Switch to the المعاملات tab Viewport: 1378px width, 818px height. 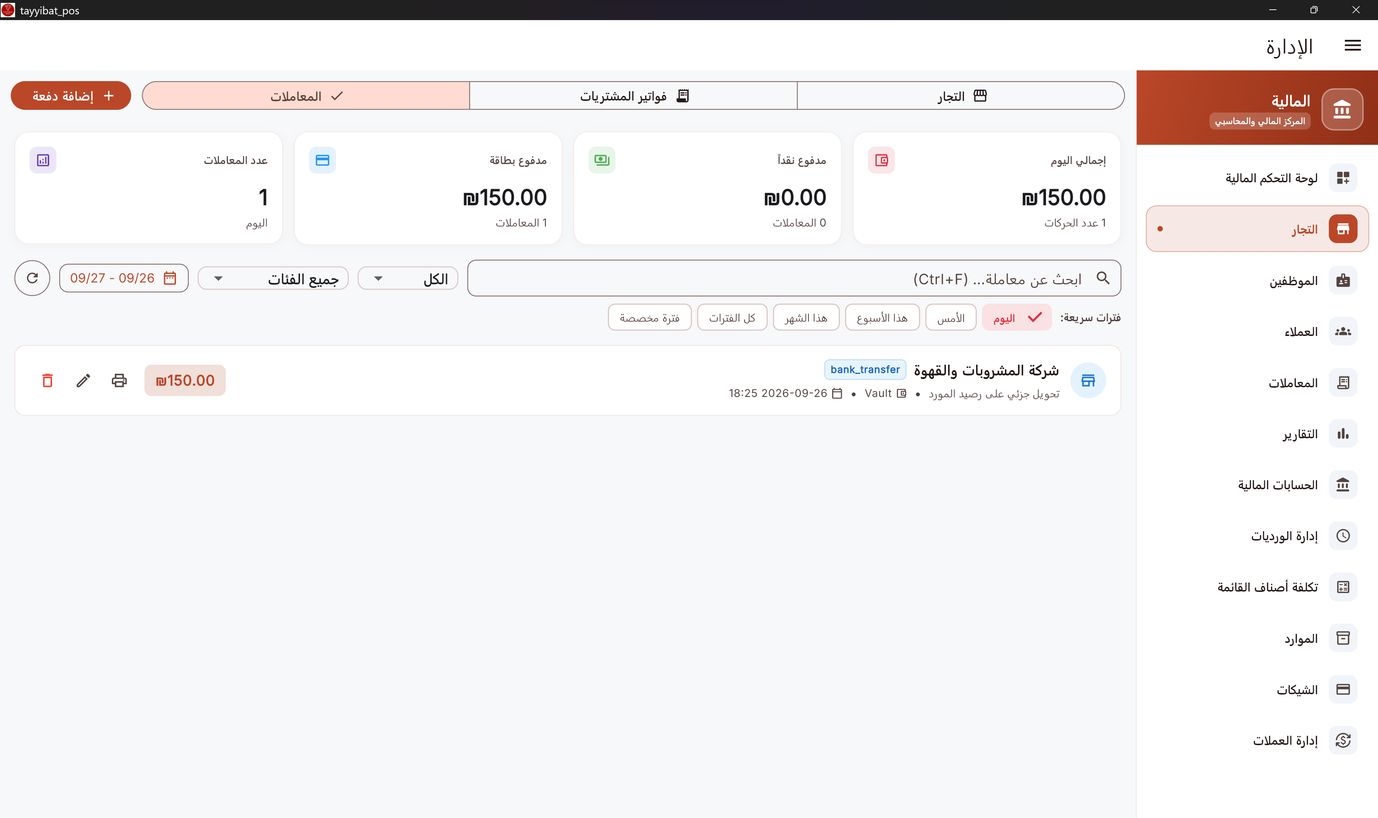(x=306, y=96)
